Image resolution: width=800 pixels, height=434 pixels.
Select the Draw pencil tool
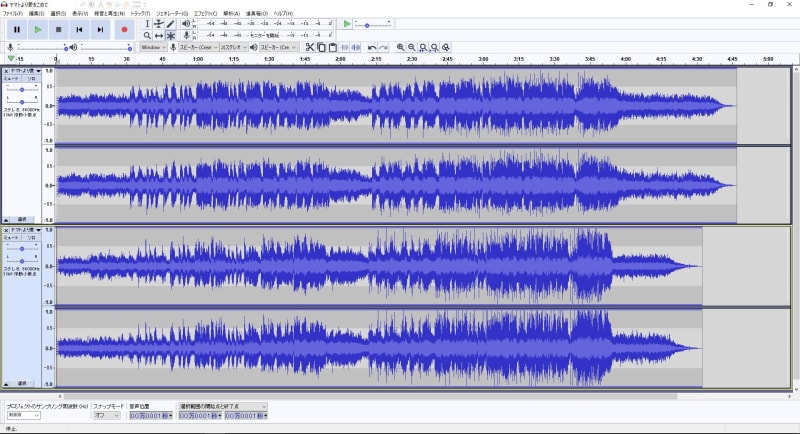170,24
